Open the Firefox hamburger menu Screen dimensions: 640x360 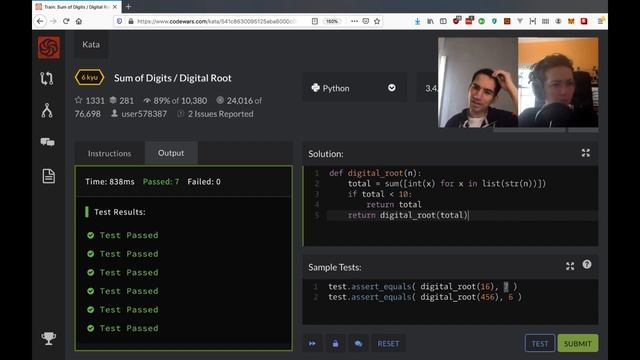[600, 21]
